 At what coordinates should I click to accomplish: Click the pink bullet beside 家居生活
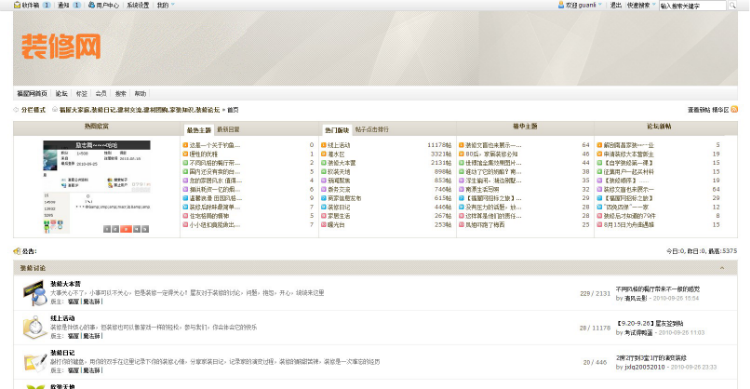(x=324, y=216)
